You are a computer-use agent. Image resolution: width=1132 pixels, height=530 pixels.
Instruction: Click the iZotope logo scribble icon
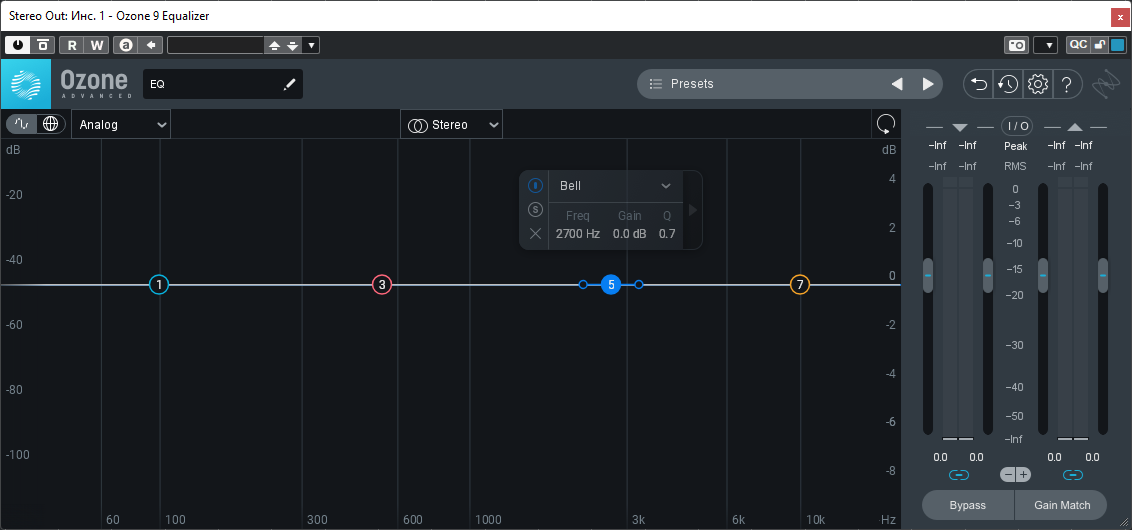pyautogui.click(x=1106, y=84)
